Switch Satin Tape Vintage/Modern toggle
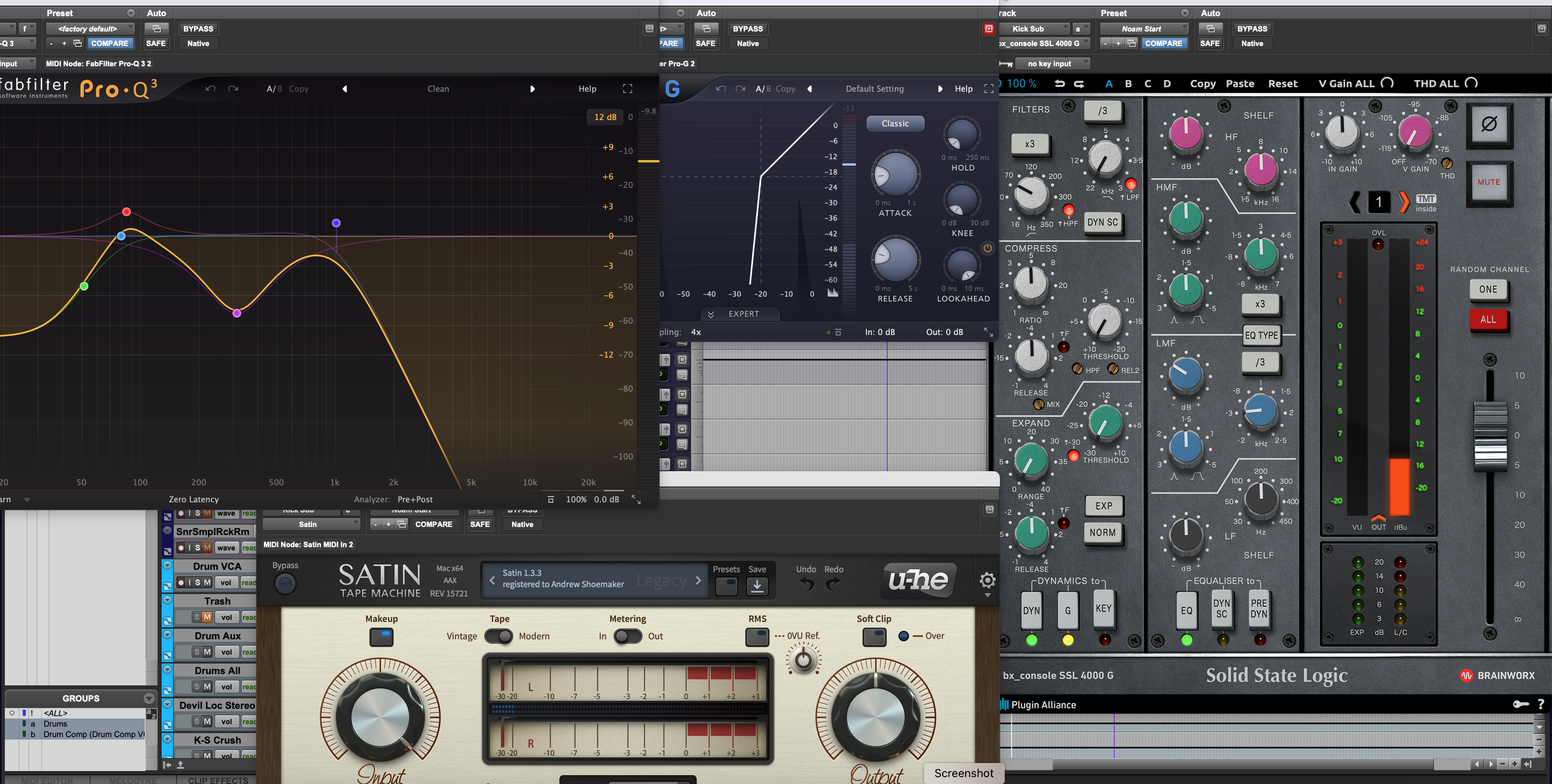Viewport: 1552px width, 784px height. click(498, 636)
